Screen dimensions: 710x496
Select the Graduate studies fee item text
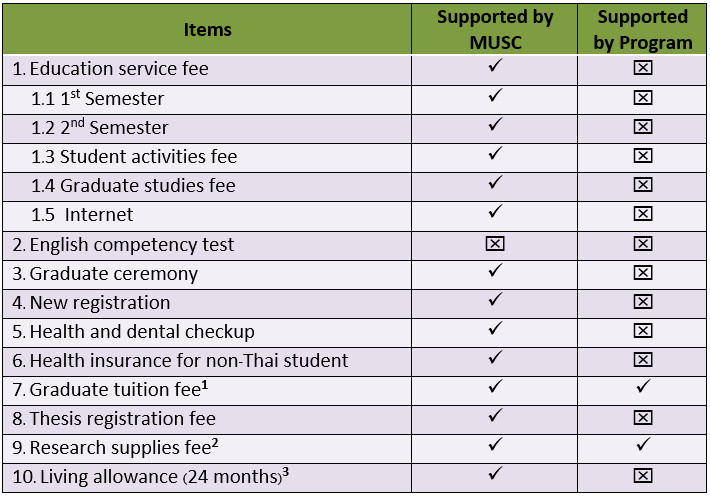(x=147, y=185)
